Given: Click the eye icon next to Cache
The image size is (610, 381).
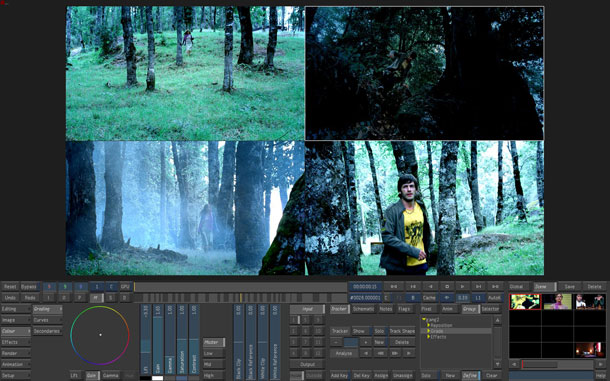Looking at the screenshot, I should tap(447, 298).
